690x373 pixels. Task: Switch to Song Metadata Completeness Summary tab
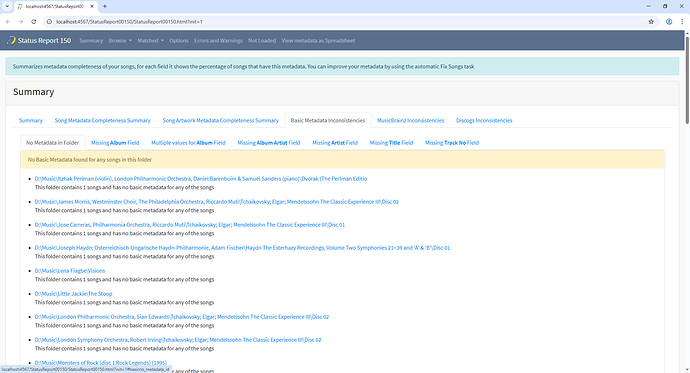pyautogui.click(x=103, y=121)
